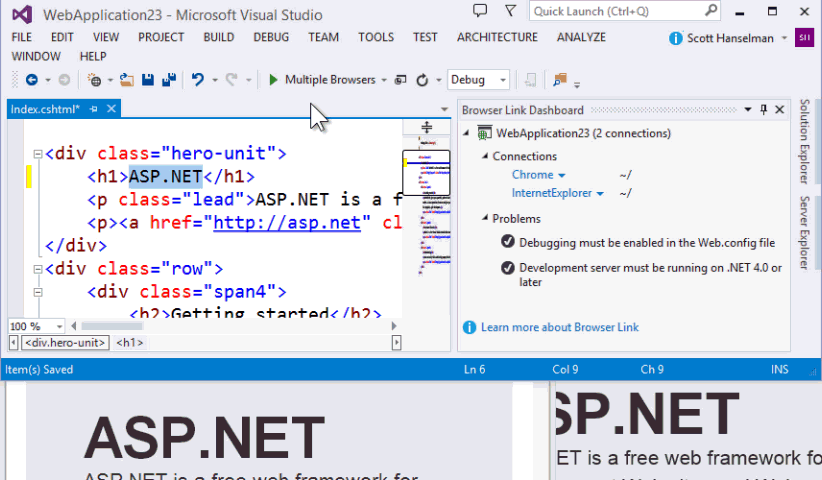Click info icon next to Learn more link
The width and height of the screenshot is (822, 480).
(x=469, y=328)
